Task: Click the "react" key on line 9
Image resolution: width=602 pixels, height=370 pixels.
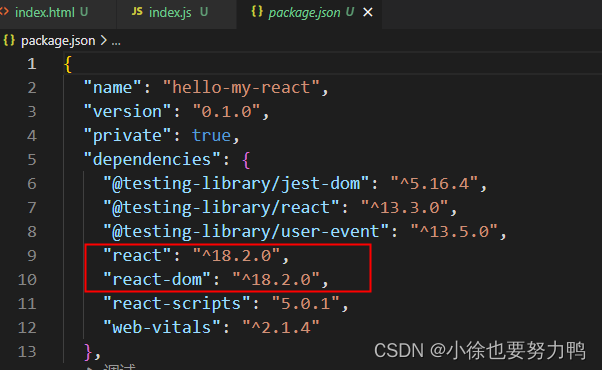Action: coord(137,255)
